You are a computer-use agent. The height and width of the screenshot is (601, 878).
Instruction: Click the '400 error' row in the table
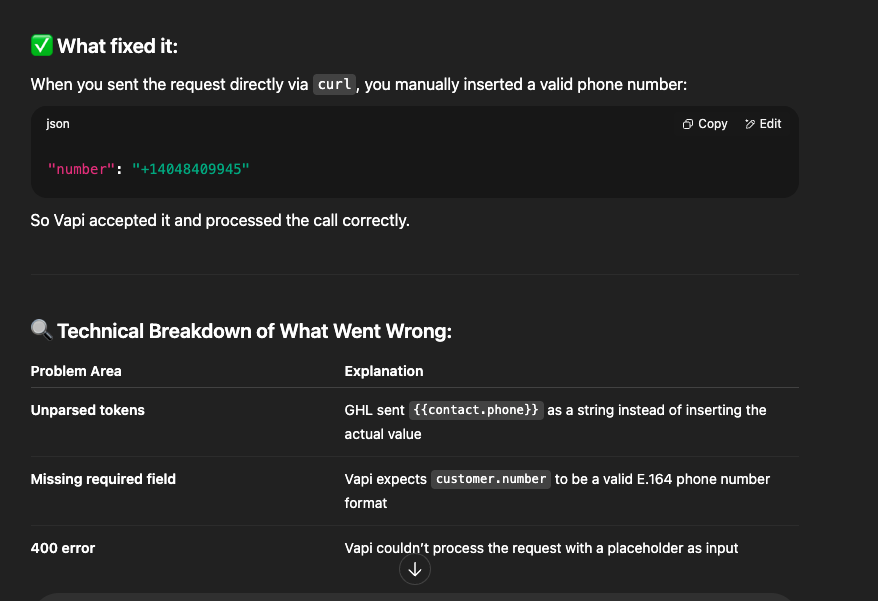click(62, 548)
